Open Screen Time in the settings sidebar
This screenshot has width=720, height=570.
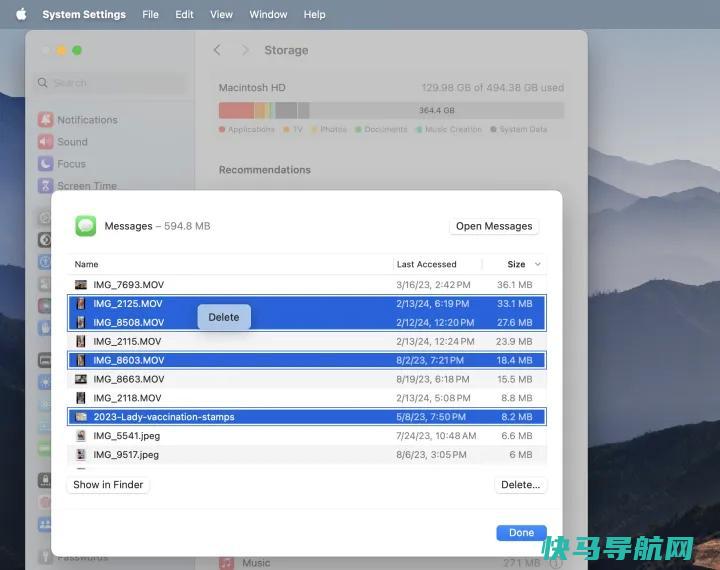coord(78,186)
